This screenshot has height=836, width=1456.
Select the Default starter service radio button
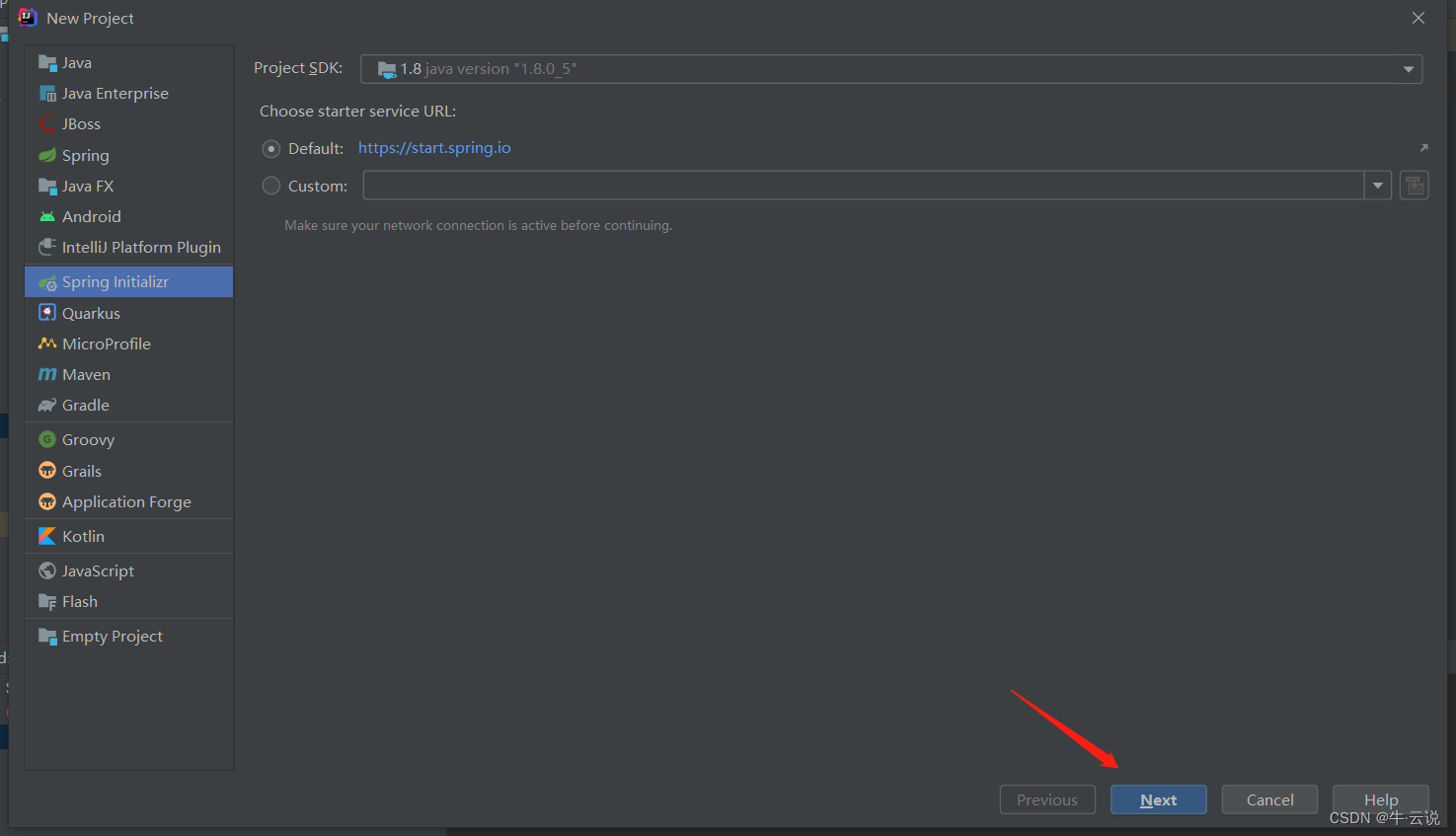click(271, 149)
